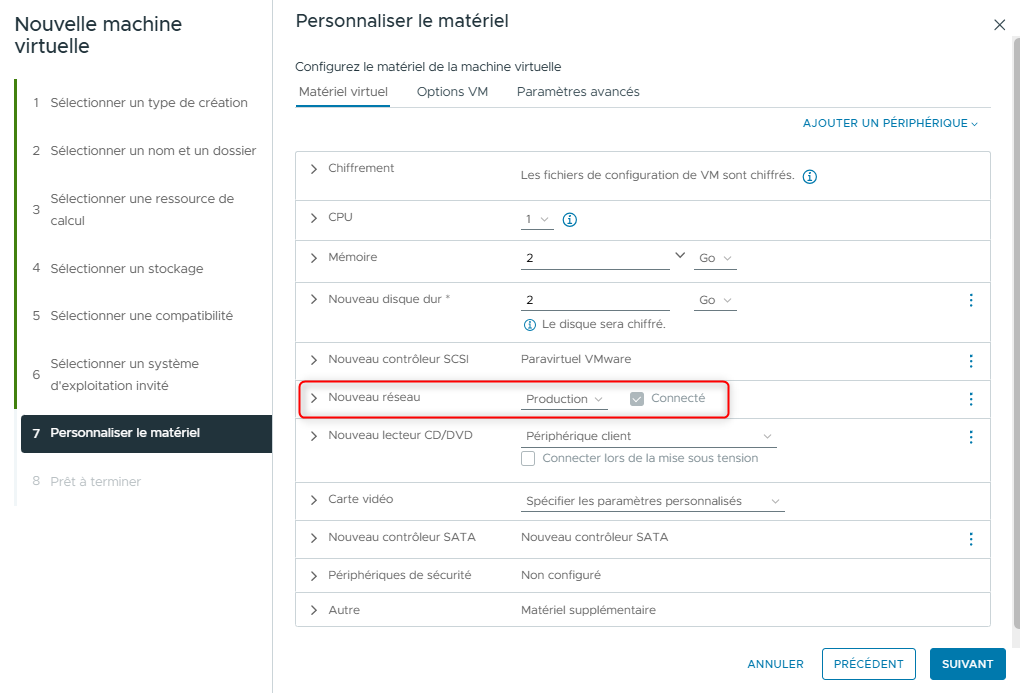Open the CPU count dropdown
This screenshot has height=693, width=1020.
click(537, 220)
